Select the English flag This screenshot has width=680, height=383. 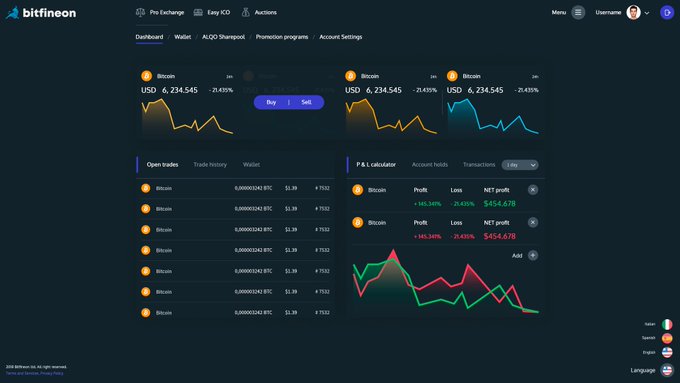point(667,352)
